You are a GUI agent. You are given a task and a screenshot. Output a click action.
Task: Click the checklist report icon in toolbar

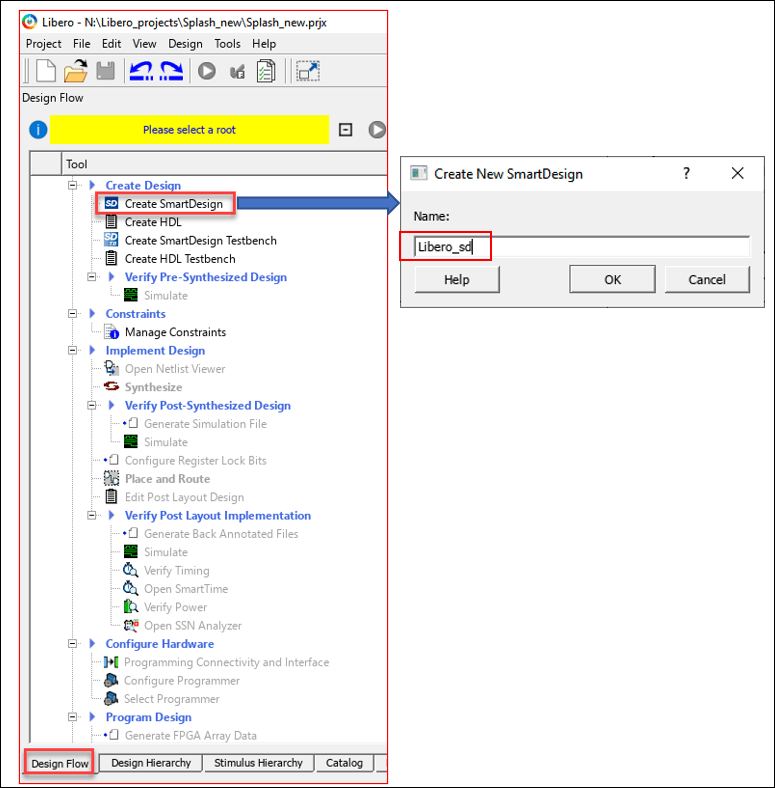pyautogui.click(x=265, y=71)
